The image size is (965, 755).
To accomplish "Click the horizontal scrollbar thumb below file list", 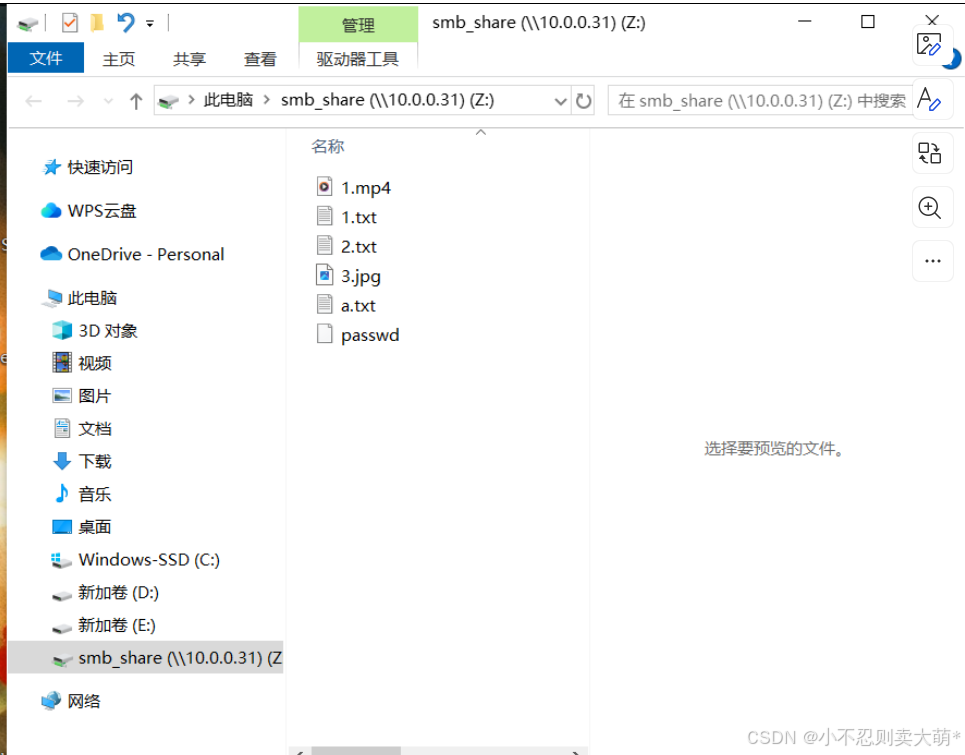I will [x=356, y=751].
